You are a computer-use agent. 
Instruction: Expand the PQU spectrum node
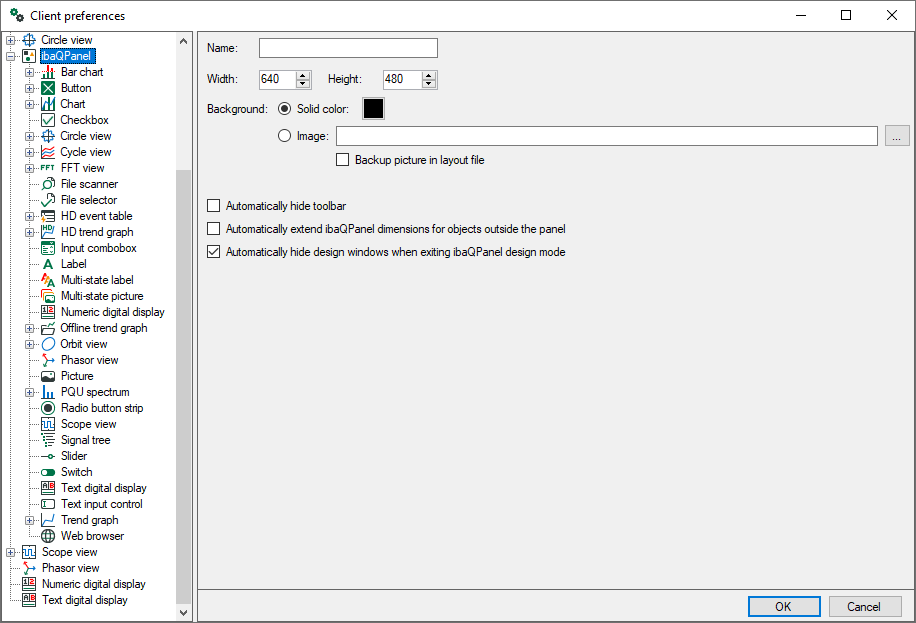click(29, 392)
